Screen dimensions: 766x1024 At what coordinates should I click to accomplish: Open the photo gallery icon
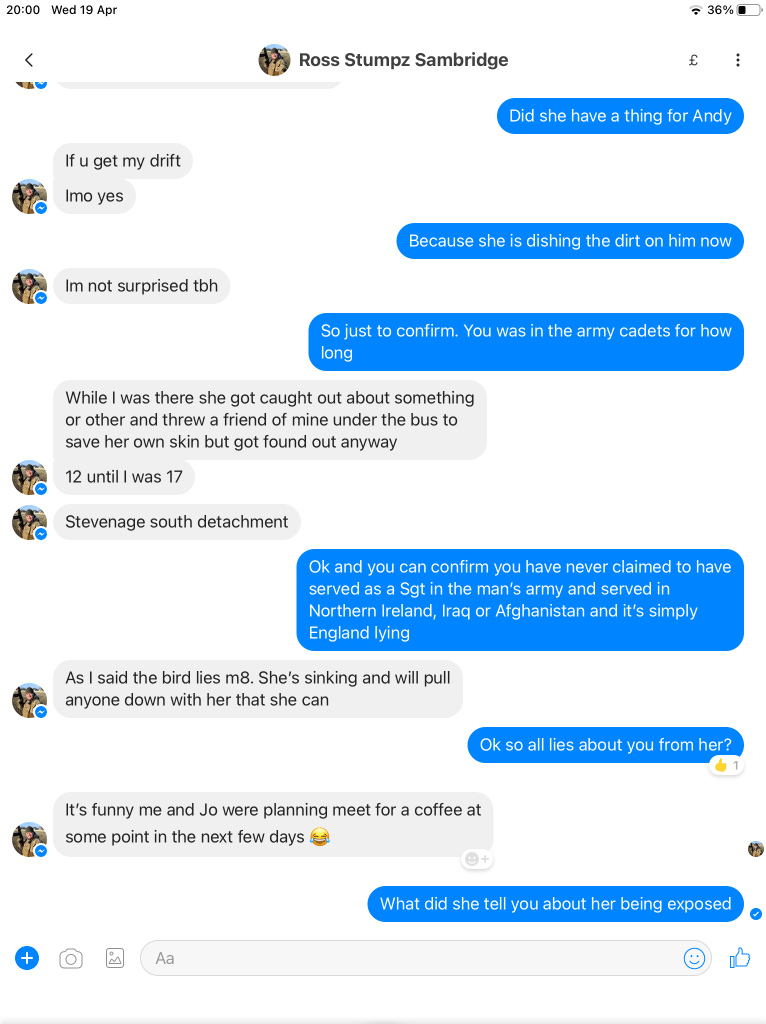(115, 958)
